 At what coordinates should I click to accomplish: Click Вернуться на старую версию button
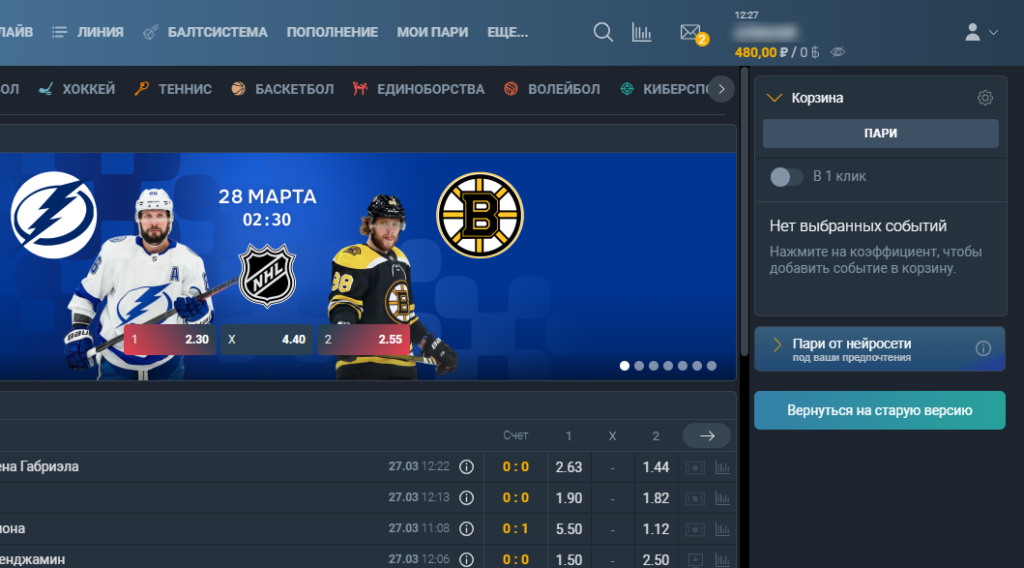pos(880,410)
